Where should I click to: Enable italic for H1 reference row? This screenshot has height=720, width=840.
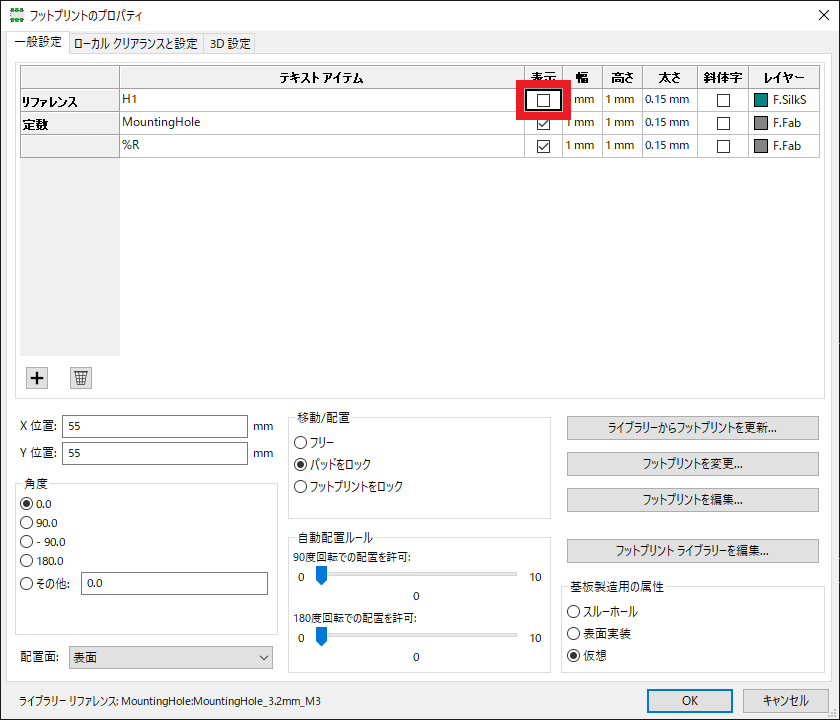tap(723, 100)
